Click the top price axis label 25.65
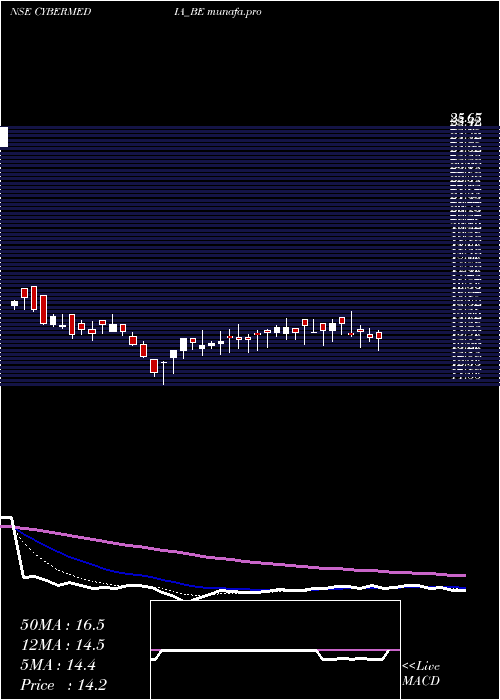500x700 pixels. point(466,117)
